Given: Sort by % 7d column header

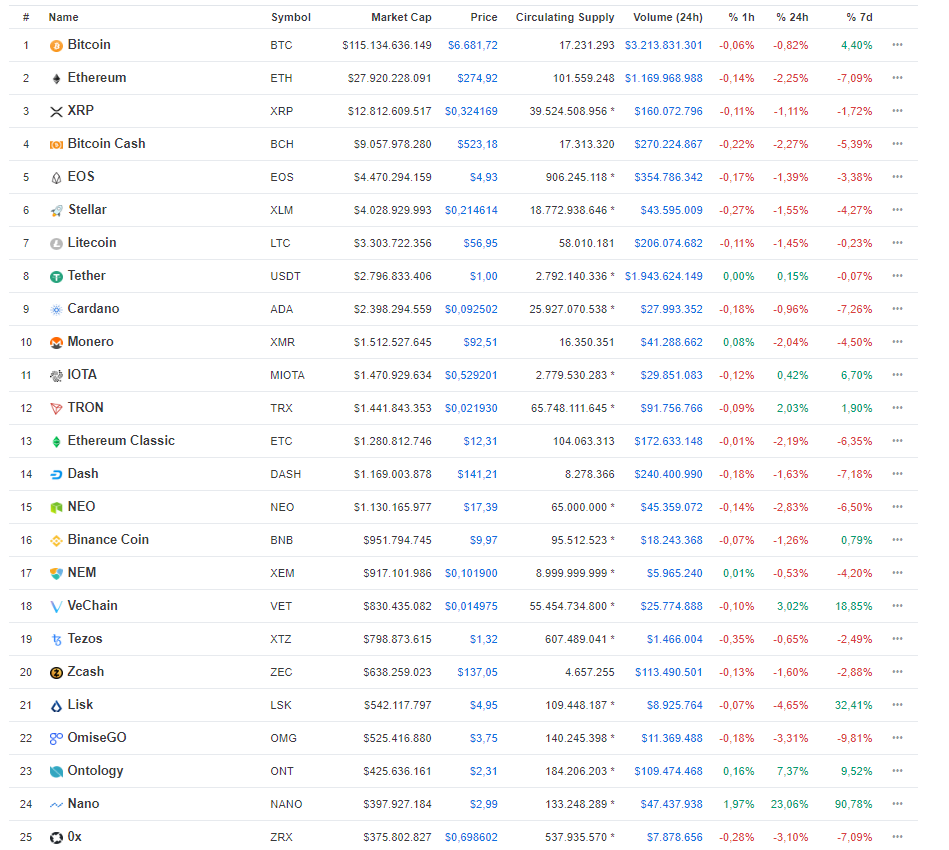Looking at the screenshot, I should tap(859, 18).
